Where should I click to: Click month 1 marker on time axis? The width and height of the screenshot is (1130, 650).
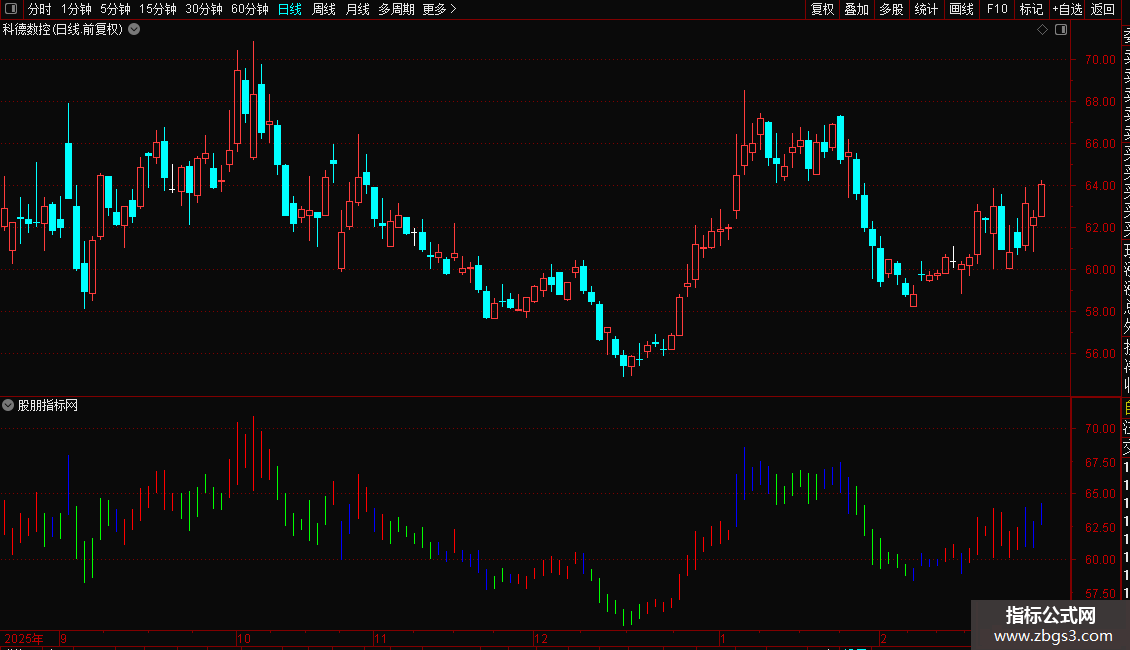pyautogui.click(x=722, y=638)
